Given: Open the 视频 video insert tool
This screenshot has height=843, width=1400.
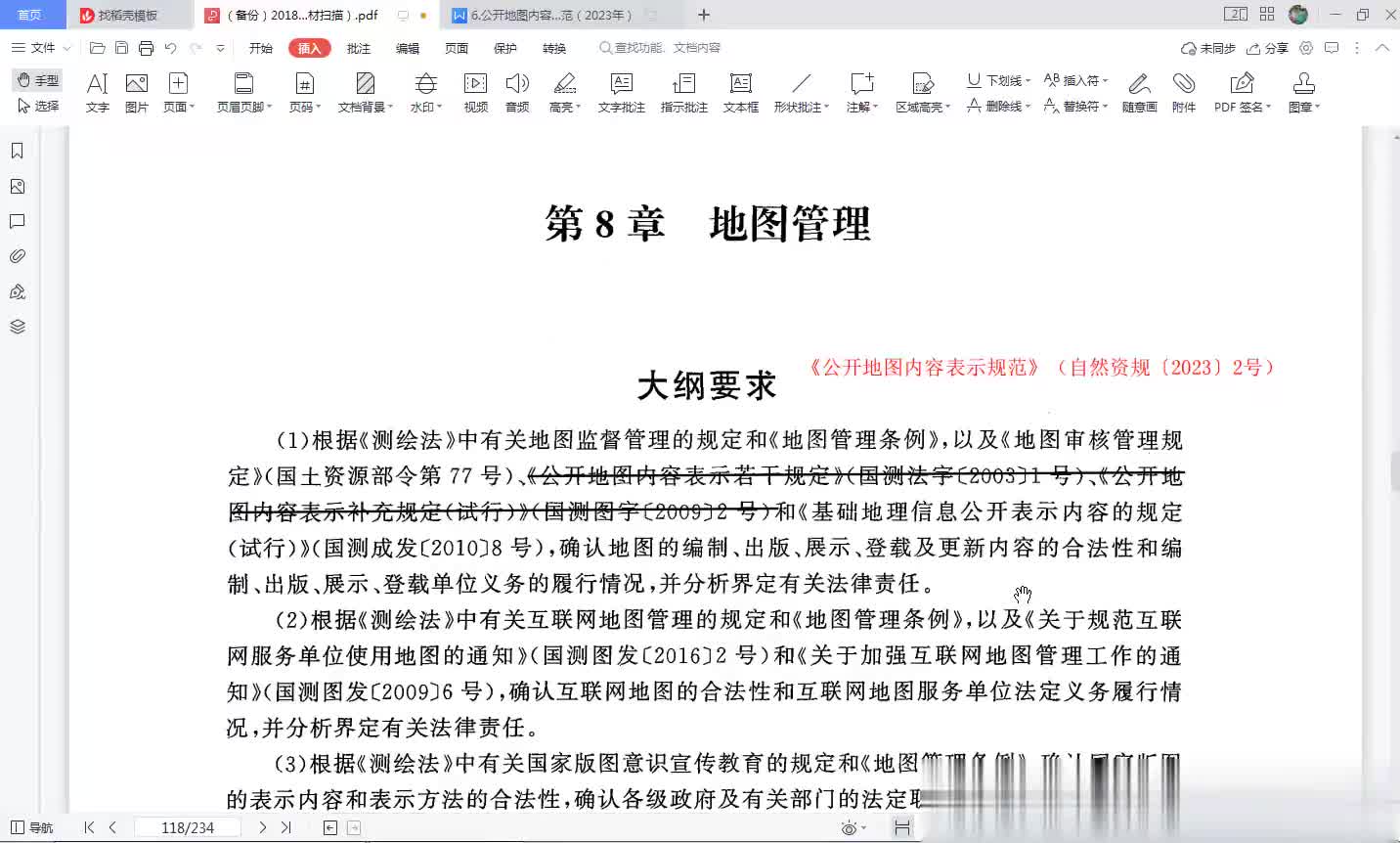Looking at the screenshot, I should pos(475,93).
